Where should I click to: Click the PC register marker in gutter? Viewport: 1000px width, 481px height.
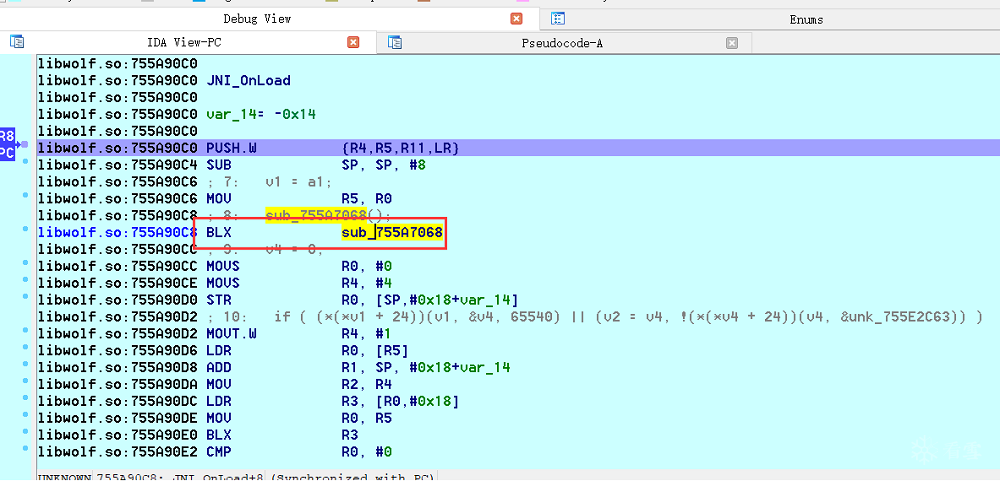coord(6,153)
